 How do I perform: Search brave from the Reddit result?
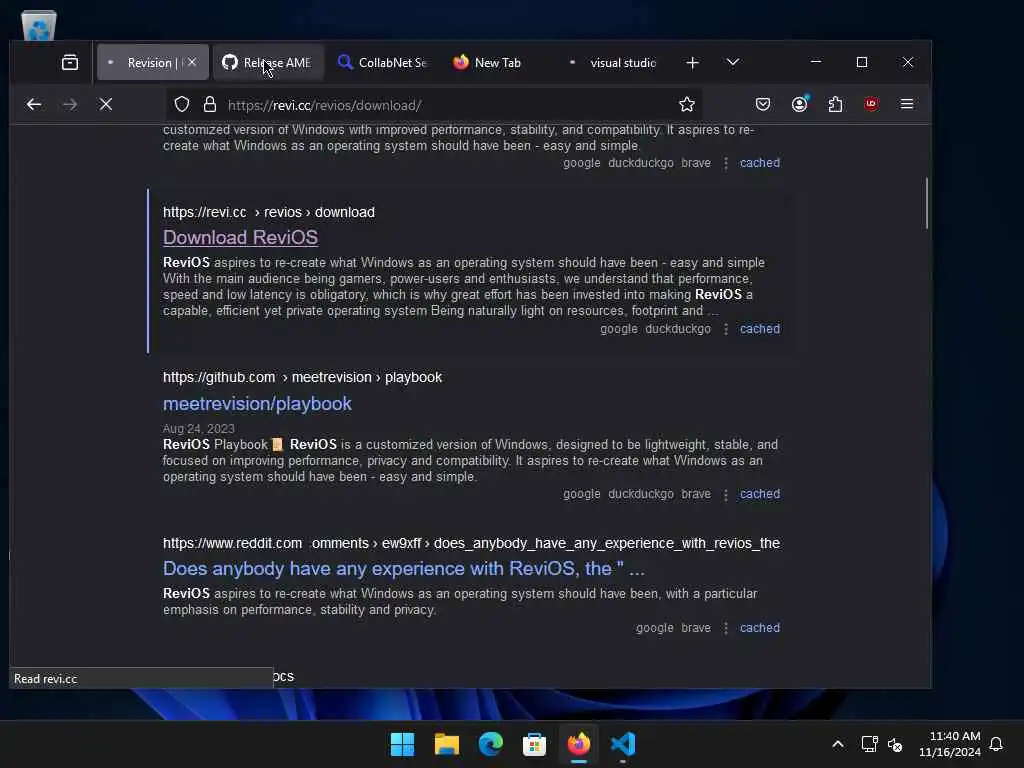pos(696,628)
